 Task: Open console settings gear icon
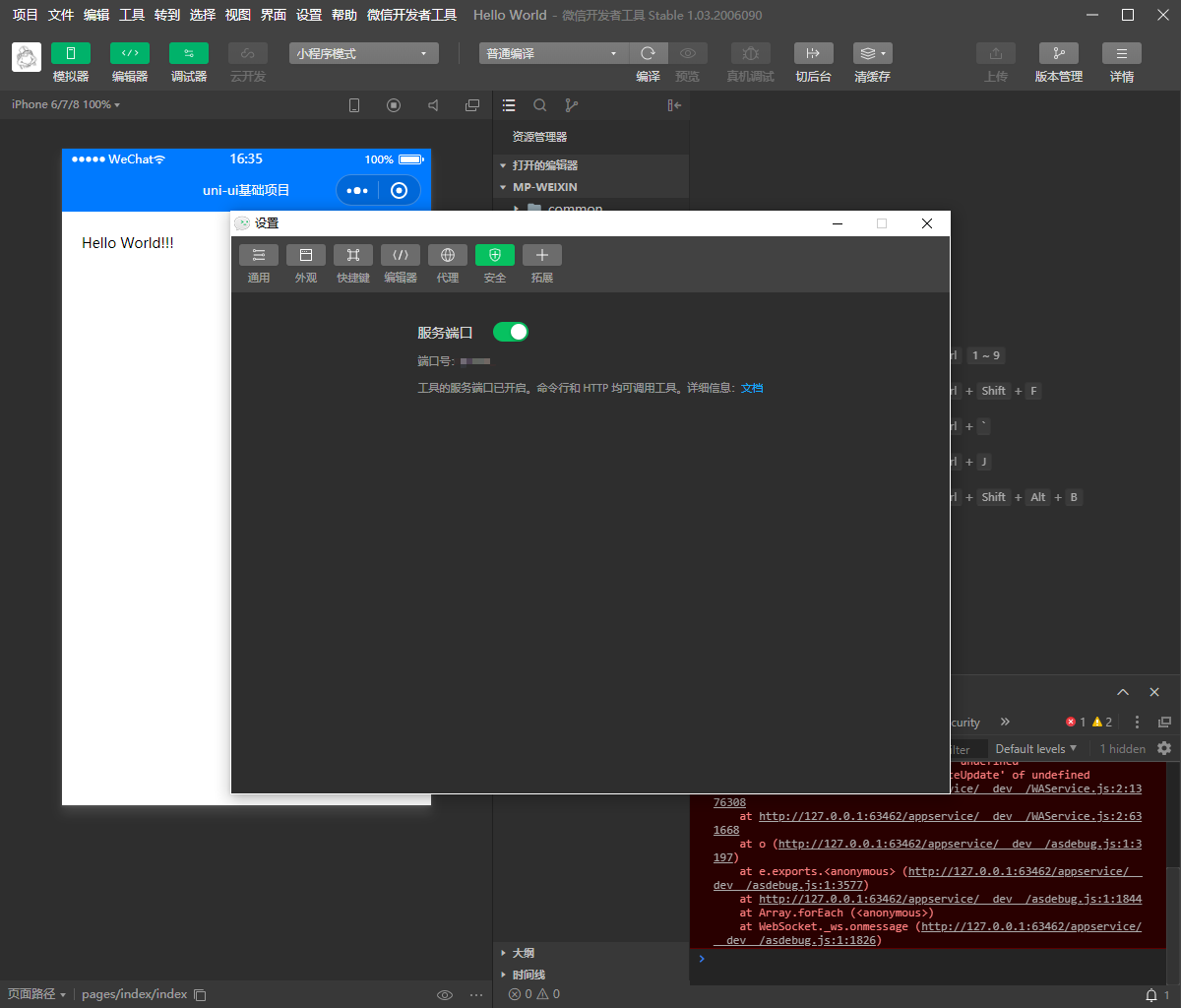click(1164, 748)
